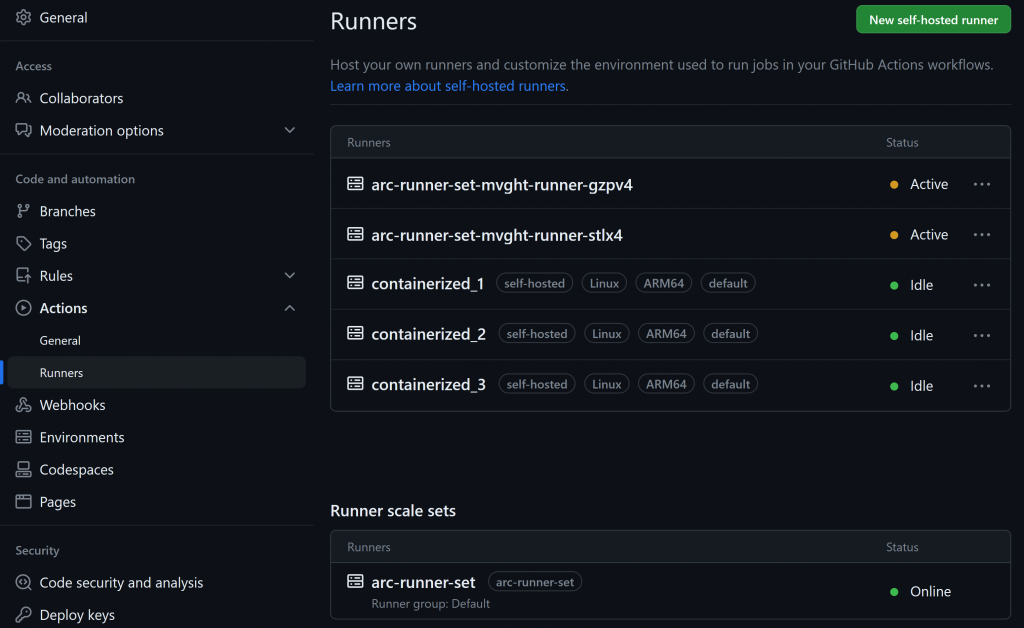Image resolution: width=1024 pixels, height=628 pixels.
Task: Open the General submenu under Actions
Action: [x=60, y=341]
